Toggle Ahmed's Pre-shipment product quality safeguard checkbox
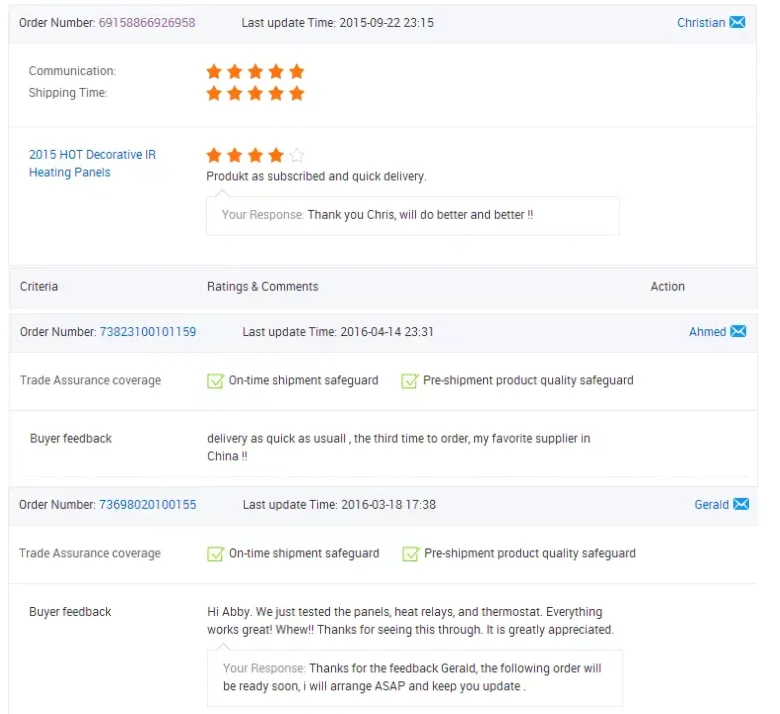 [409, 380]
